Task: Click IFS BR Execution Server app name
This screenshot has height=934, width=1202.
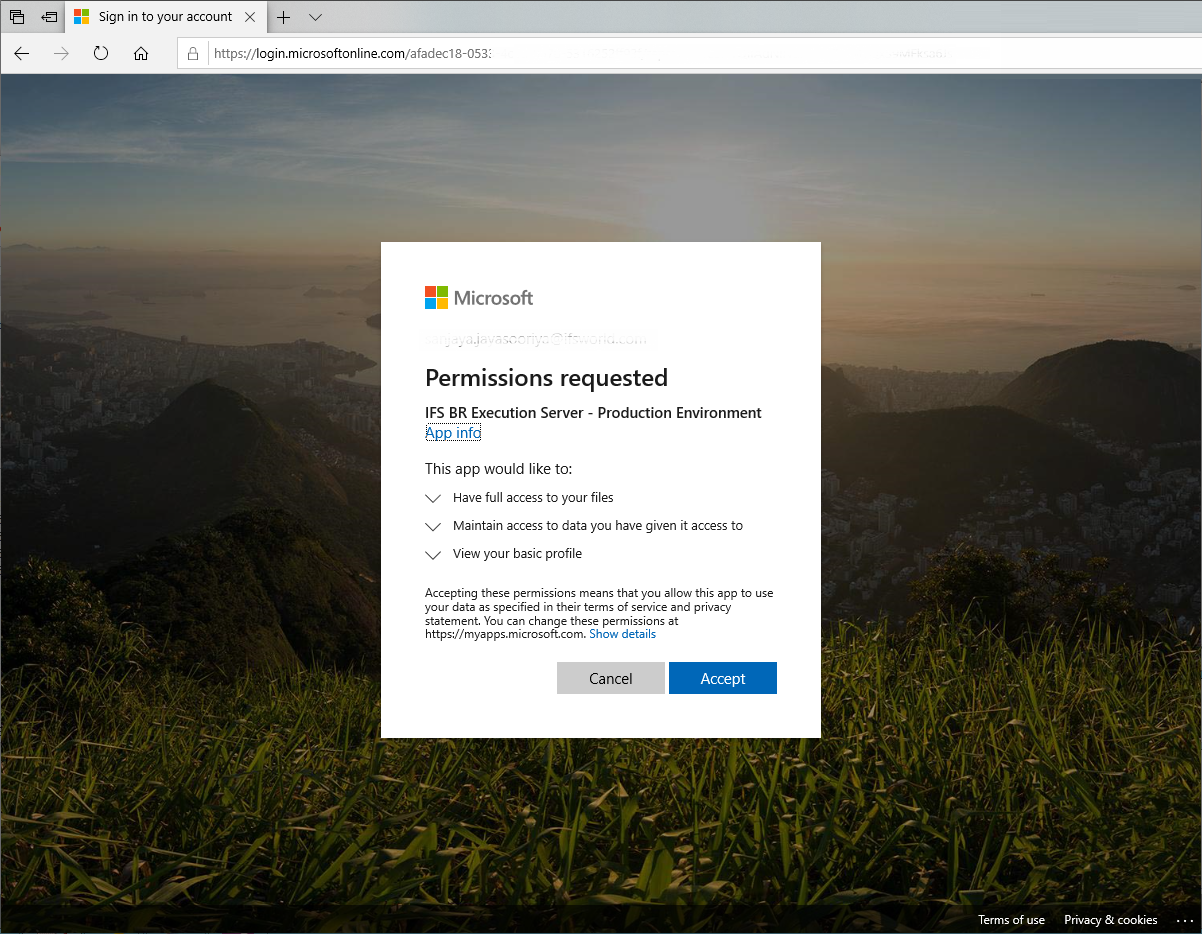Action: (x=593, y=412)
